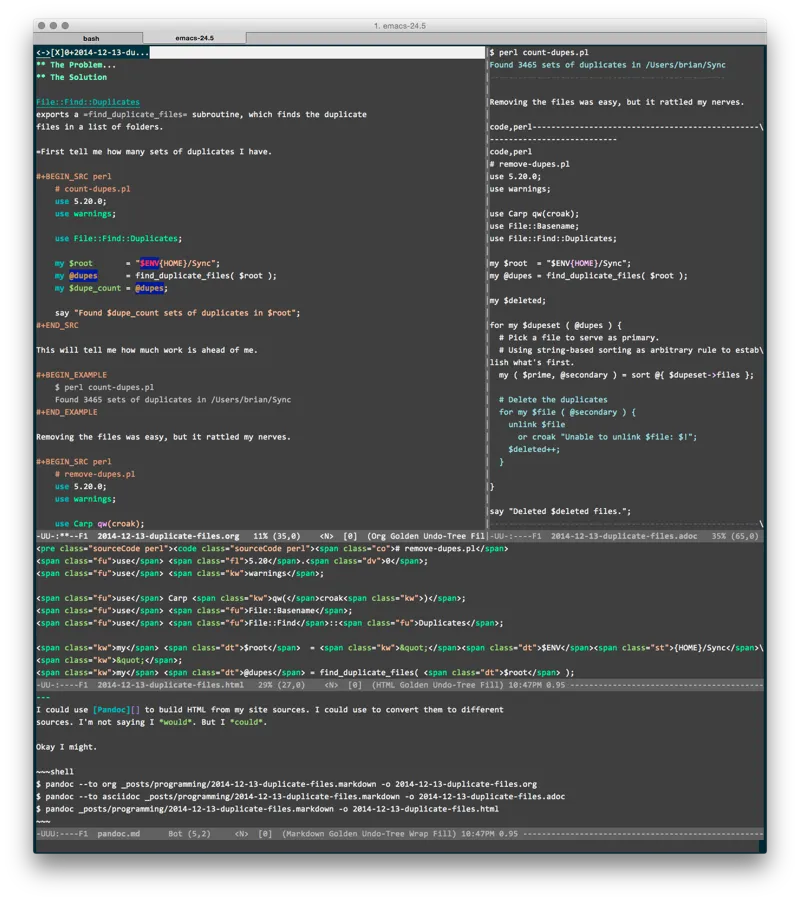Expand the "** The Problem..." org heading
800x901 pixels.
pyautogui.click(x=75, y=64)
